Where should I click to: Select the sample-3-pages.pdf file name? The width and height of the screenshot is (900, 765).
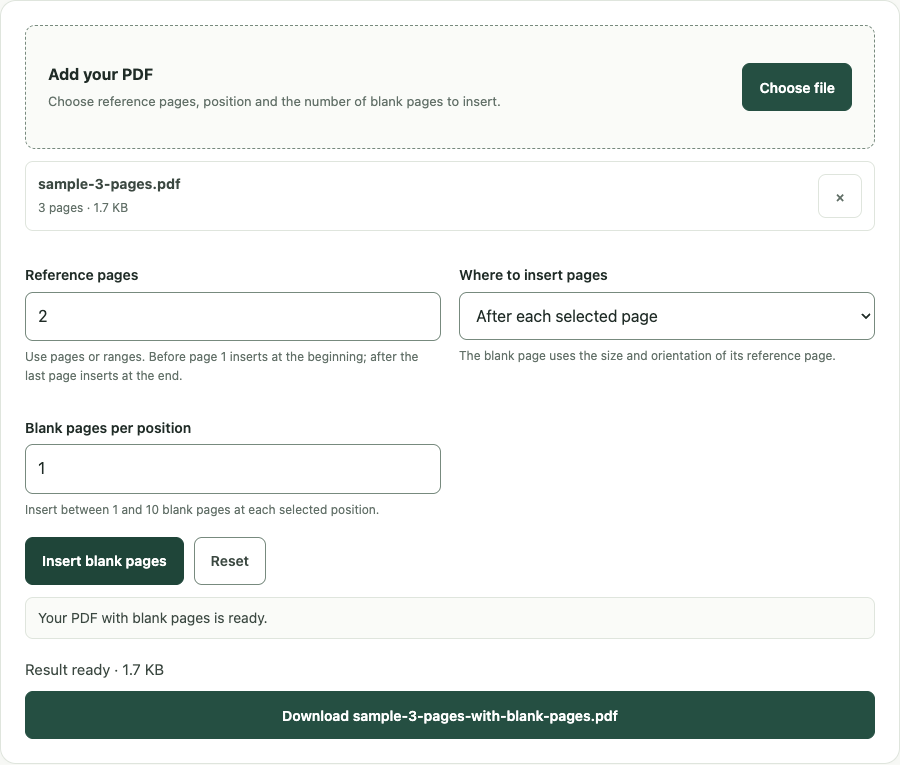point(109,184)
